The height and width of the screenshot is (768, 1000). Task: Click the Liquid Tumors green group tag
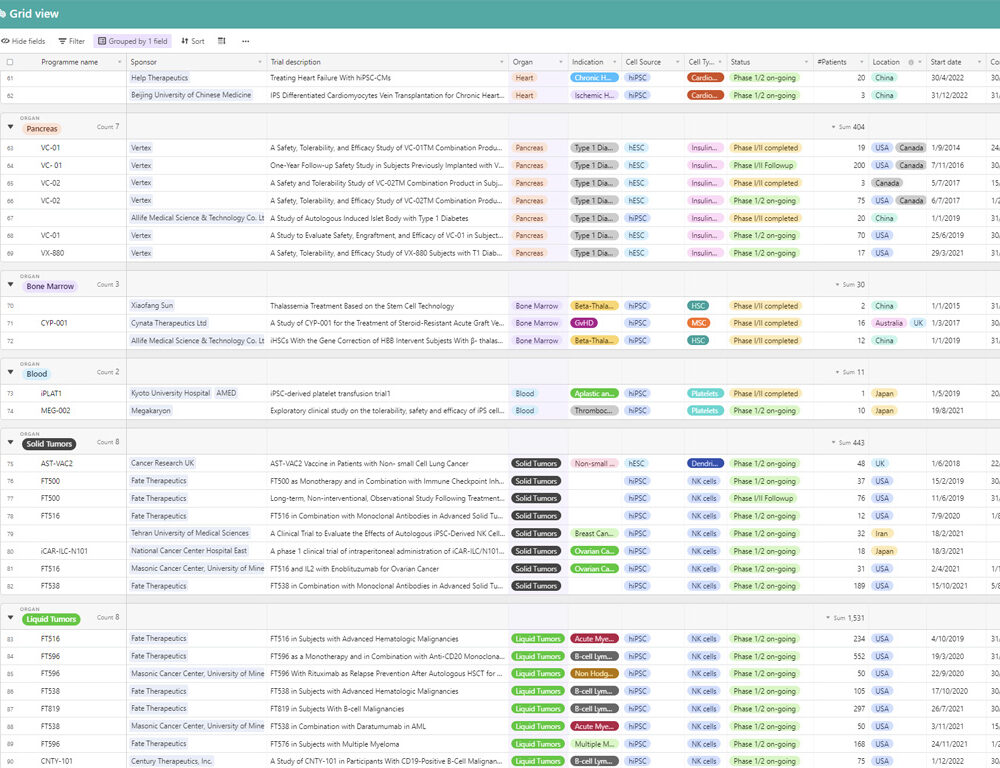coord(50,619)
